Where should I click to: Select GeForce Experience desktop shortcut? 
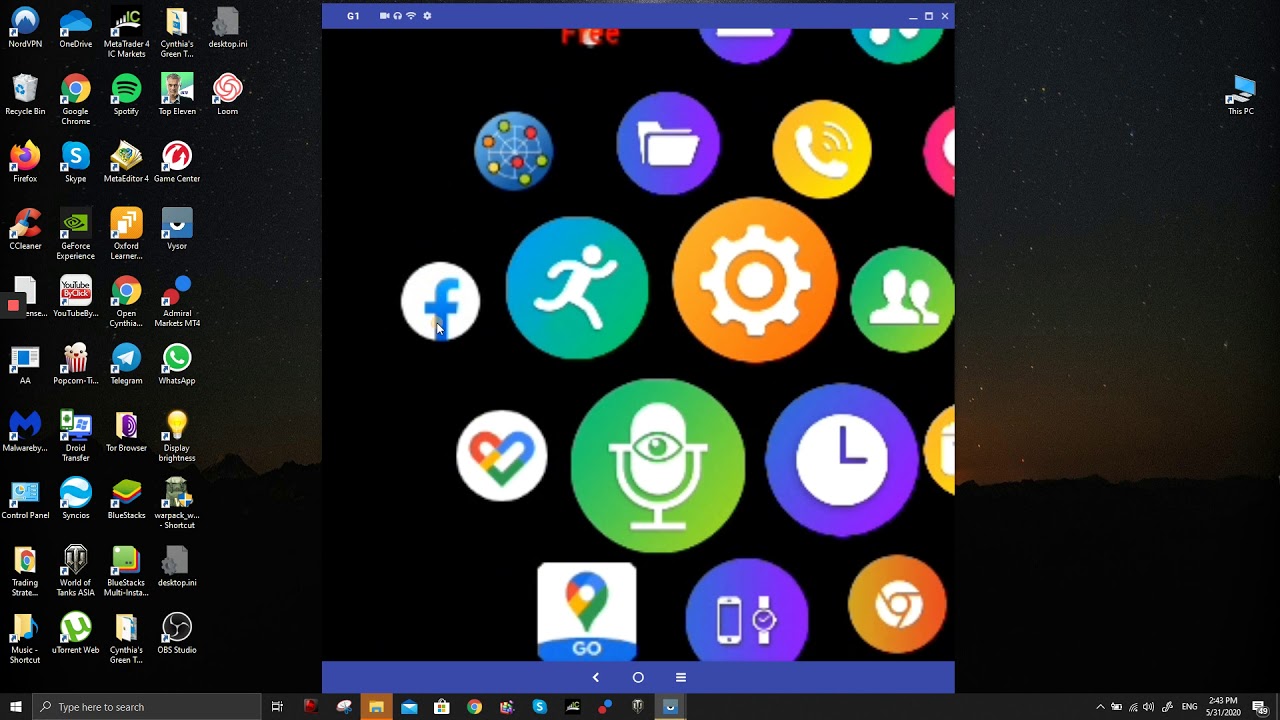click(x=76, y=235)
